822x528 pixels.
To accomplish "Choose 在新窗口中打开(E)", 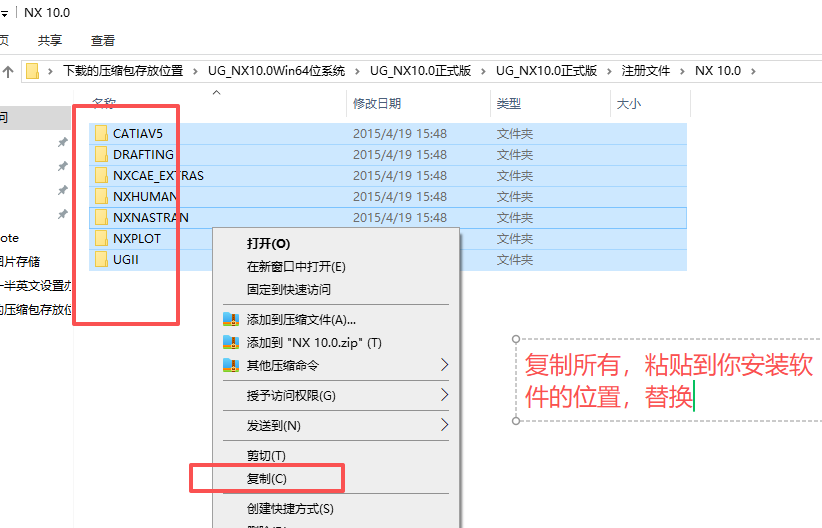I will (336, 267).
